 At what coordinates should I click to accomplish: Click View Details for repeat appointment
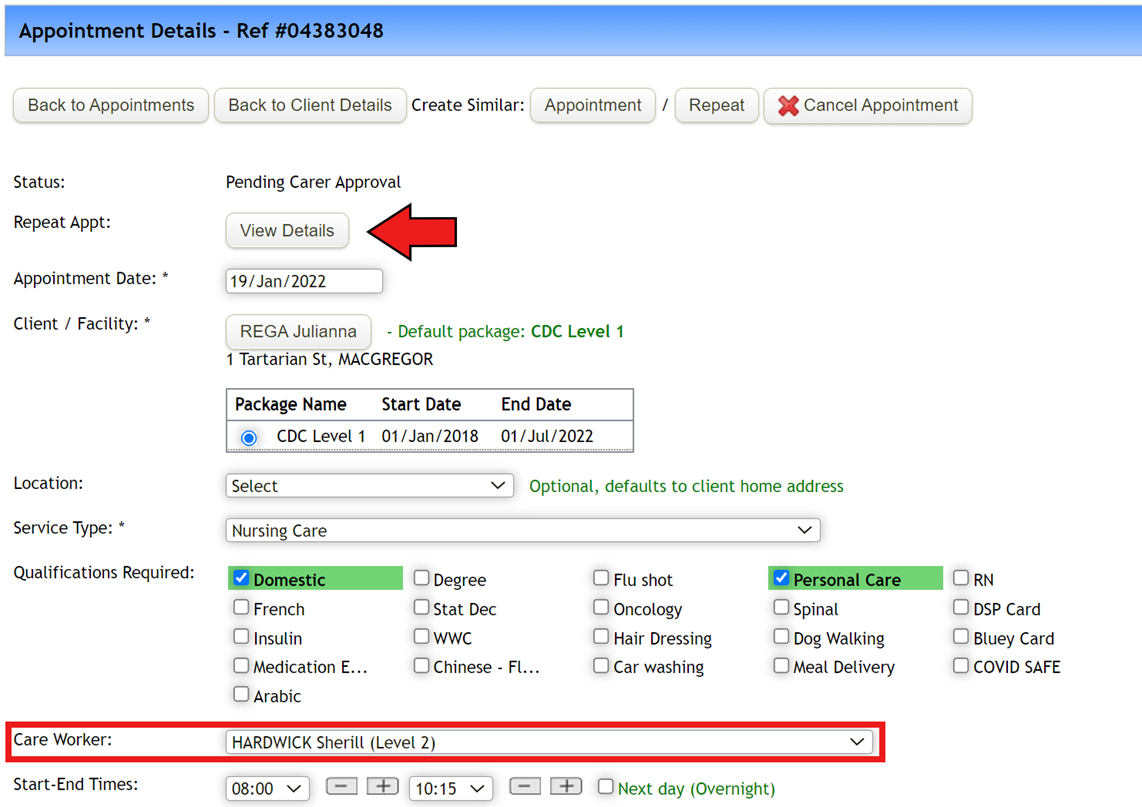click(287, 231)
